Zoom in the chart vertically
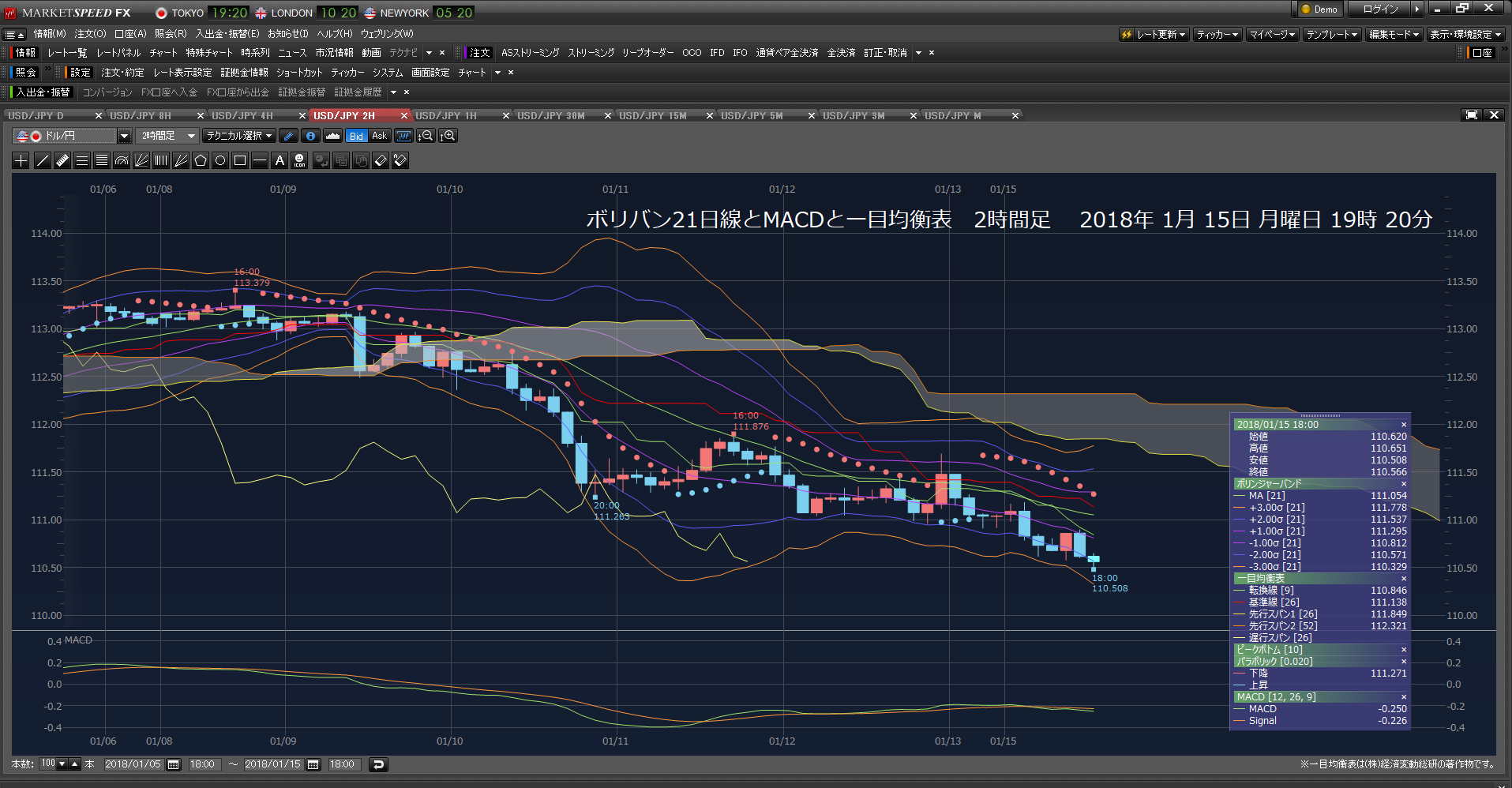 coord(448,136)
